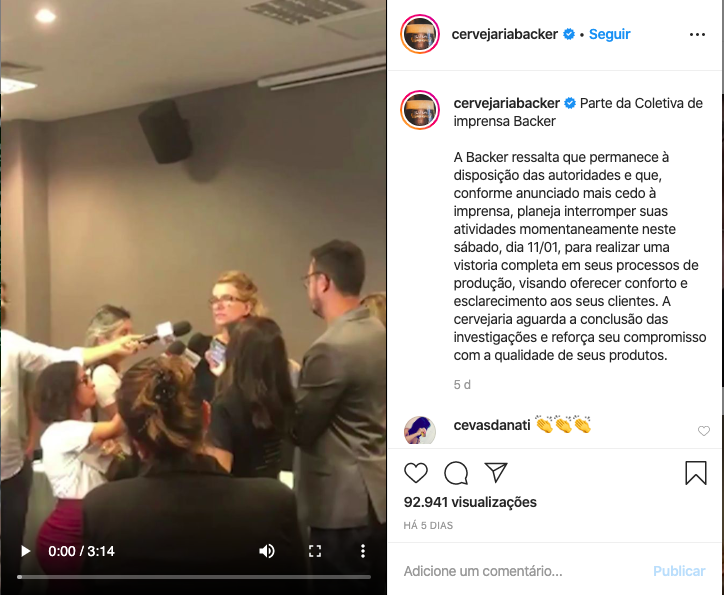Open cervejariabacker avatar in header
Screen dimensions: 724x595
click(x=420, y=34)
